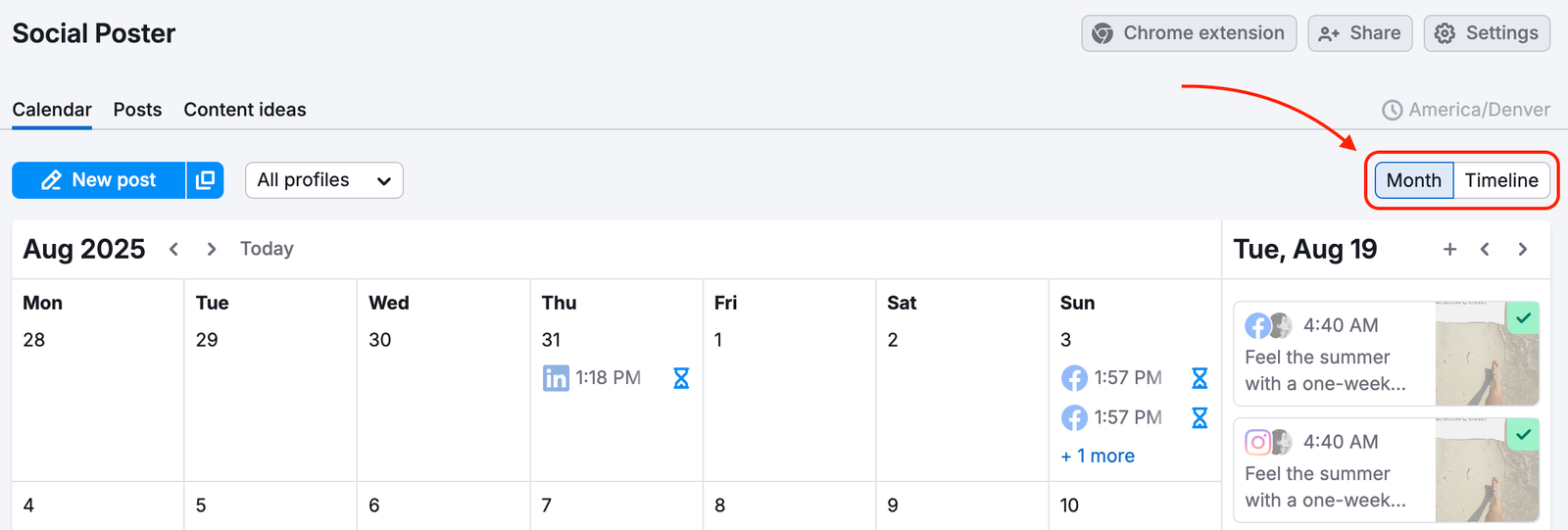Open the Posts tab
Image resolution: width=1568 pixels, height=530 pixels.
coord(137,110)
